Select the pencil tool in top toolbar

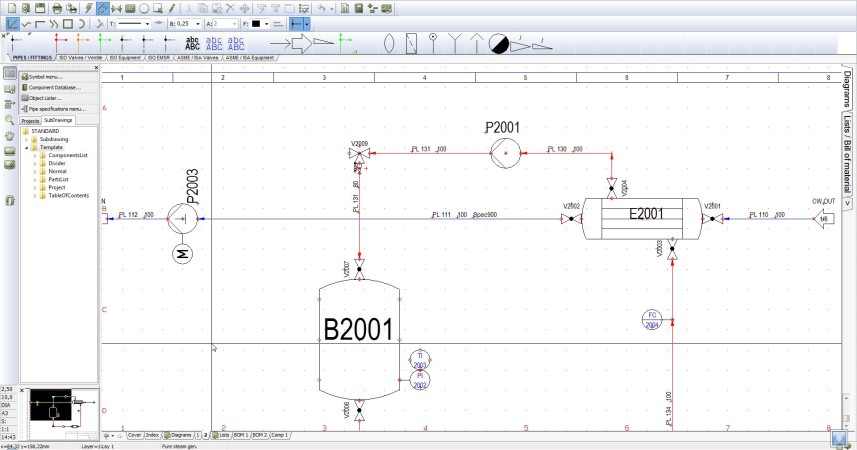click(x=172, y=8)
